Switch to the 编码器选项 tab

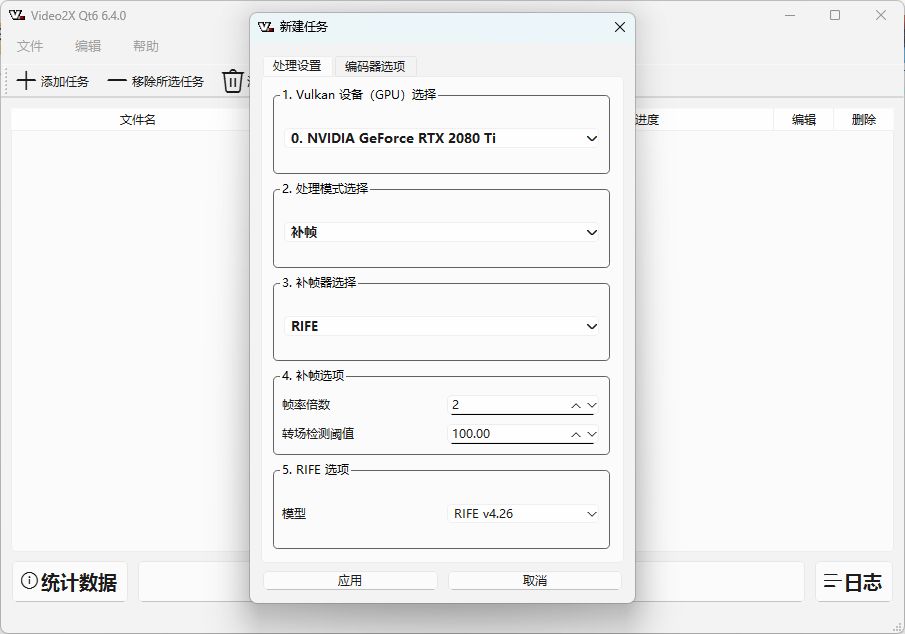click(375, 66)
